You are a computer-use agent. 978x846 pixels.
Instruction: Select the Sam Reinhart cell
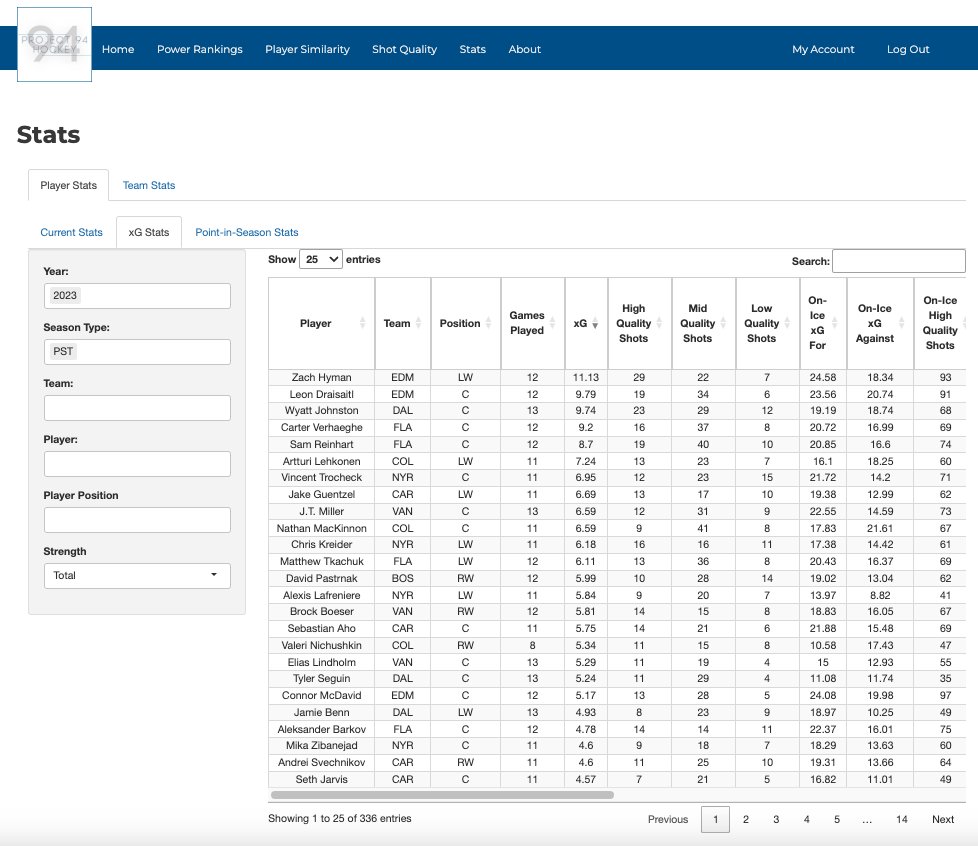click(x=321, y=444)
